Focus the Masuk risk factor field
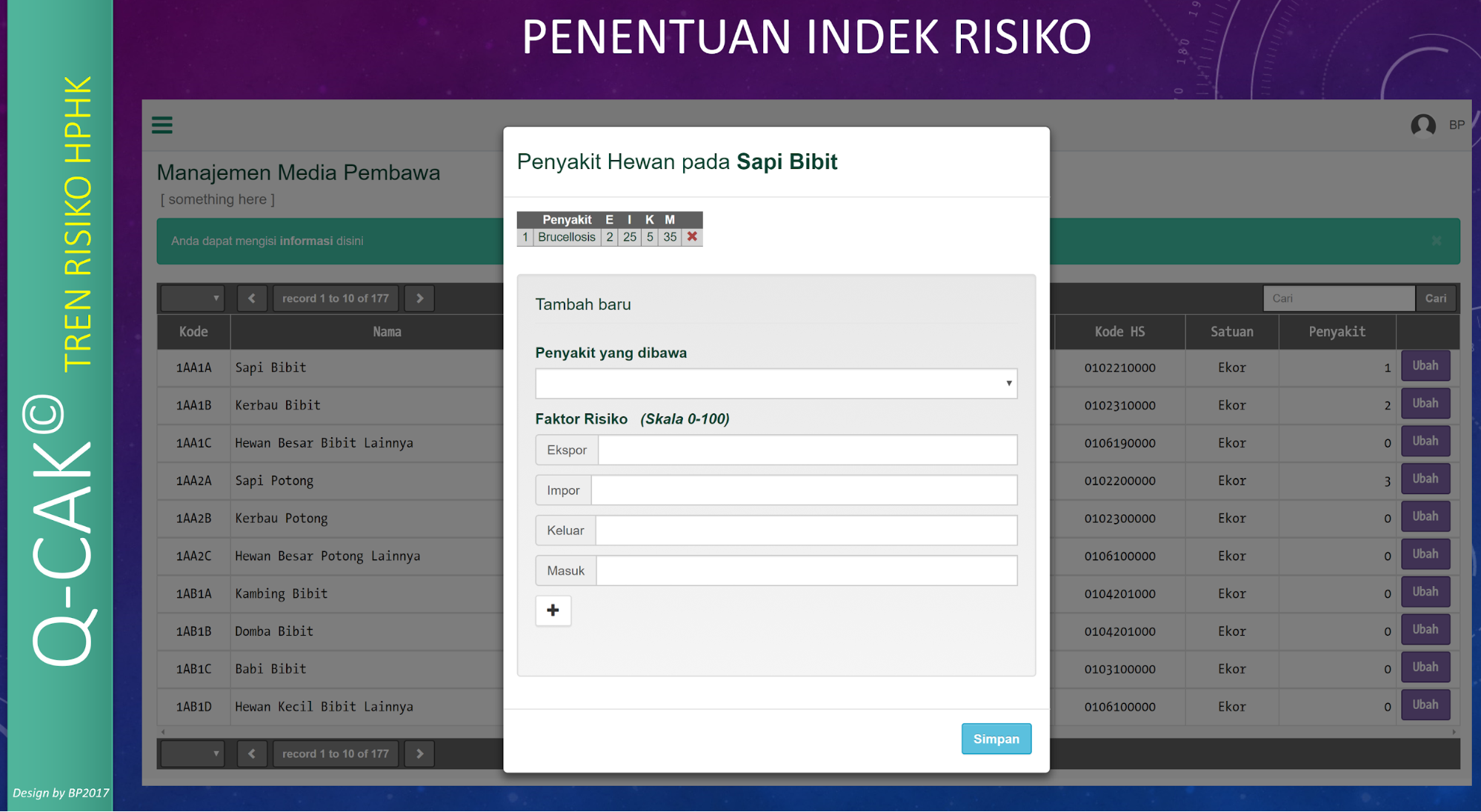Screen dimensions: 1481x812 pyautogui.click(x=806, y=570)
